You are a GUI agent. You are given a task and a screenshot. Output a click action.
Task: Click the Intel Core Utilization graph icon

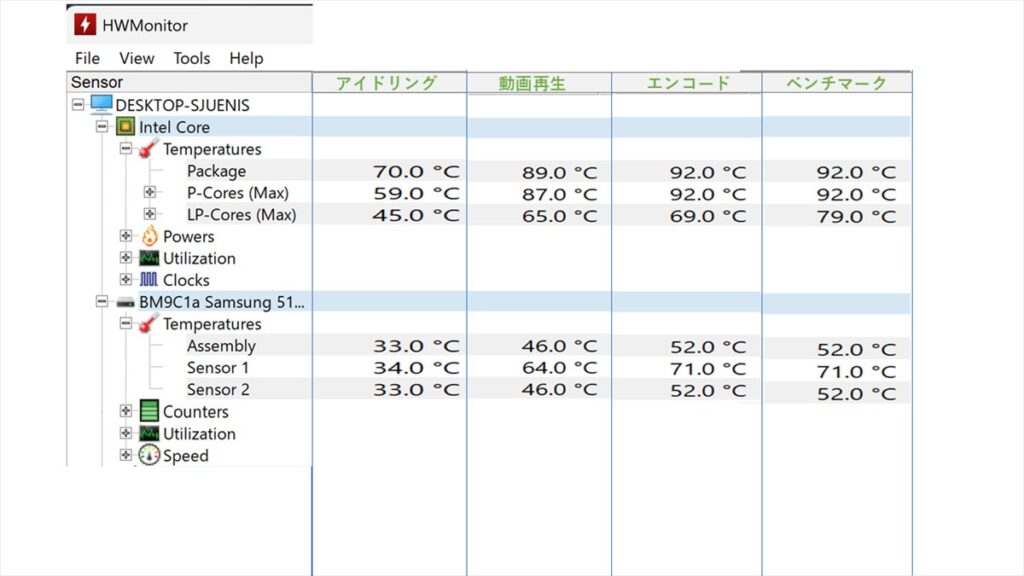tap(149, 258)
